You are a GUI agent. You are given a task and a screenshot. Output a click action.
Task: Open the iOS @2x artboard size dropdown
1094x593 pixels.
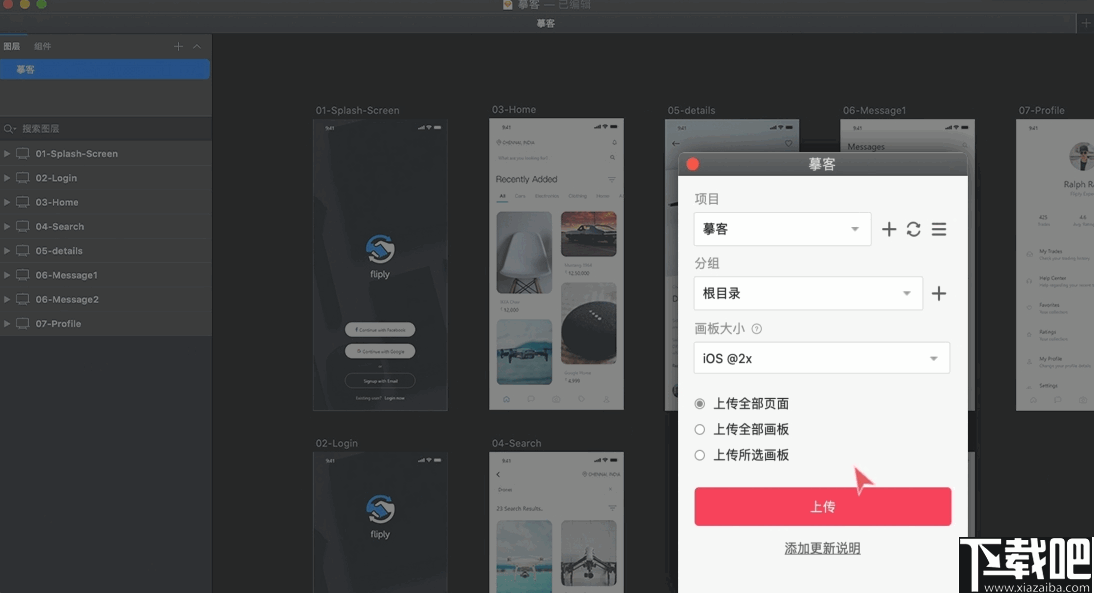(822, 359)
